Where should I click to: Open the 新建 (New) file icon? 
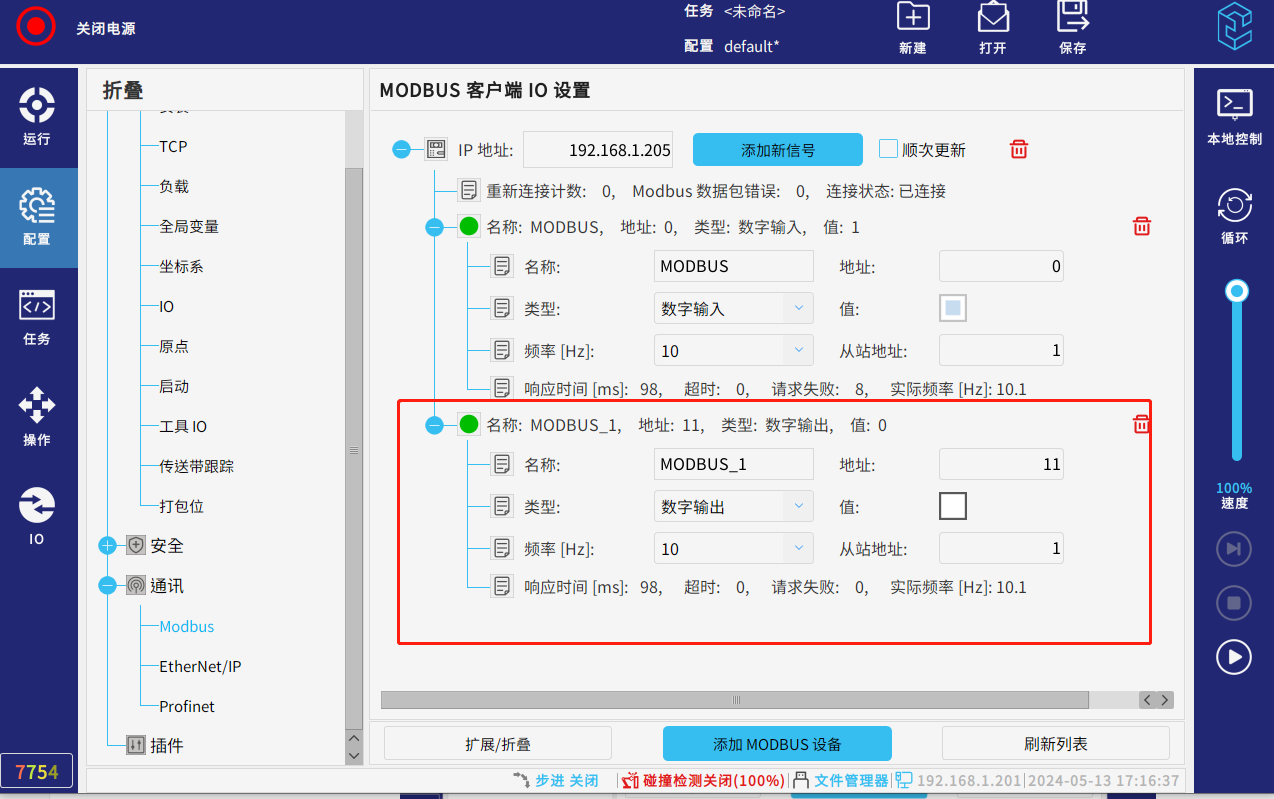(x=912, y=18)
